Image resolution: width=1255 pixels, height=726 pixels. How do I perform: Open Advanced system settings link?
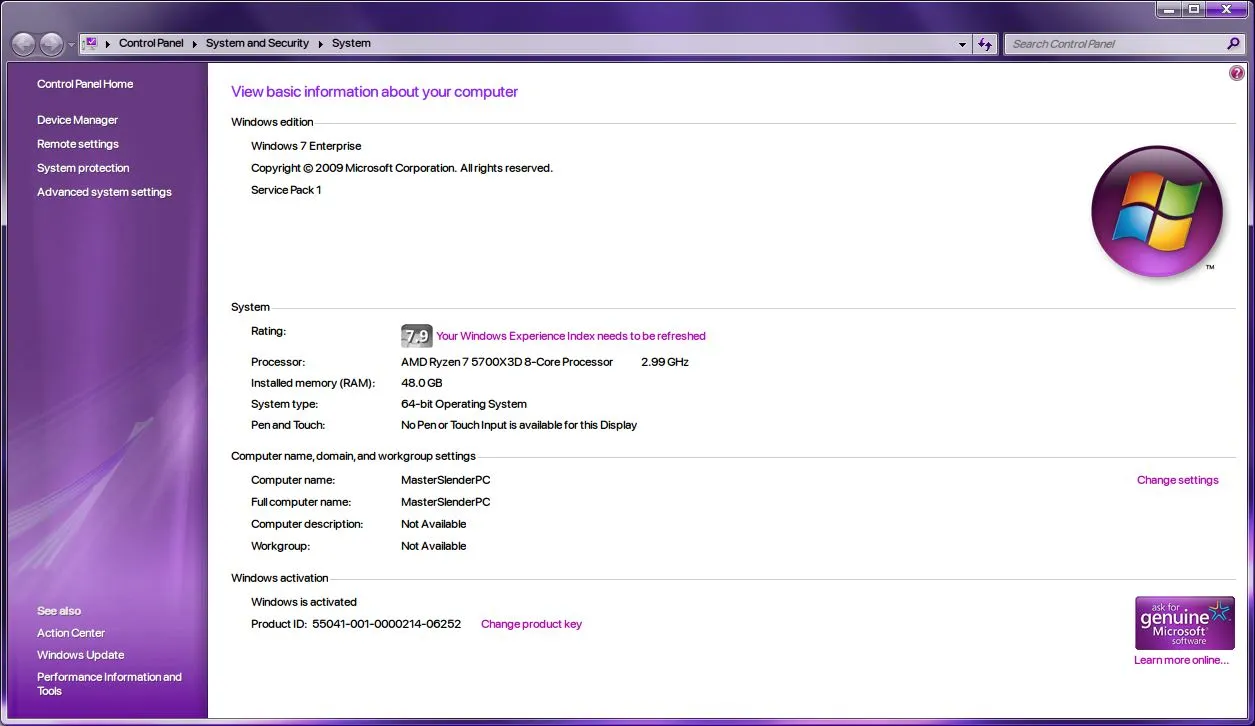[x=104, y=192]
